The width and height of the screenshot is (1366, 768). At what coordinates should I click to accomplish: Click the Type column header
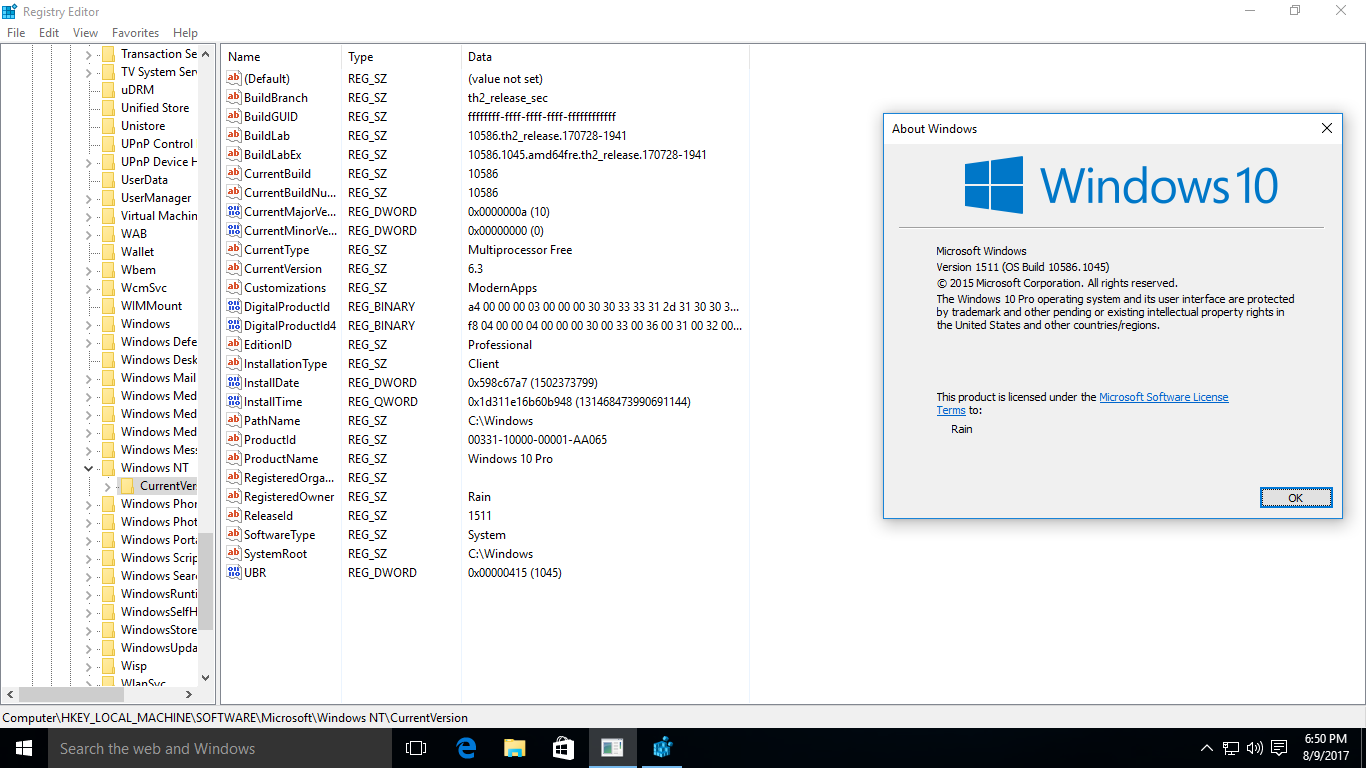click(401, 57)
